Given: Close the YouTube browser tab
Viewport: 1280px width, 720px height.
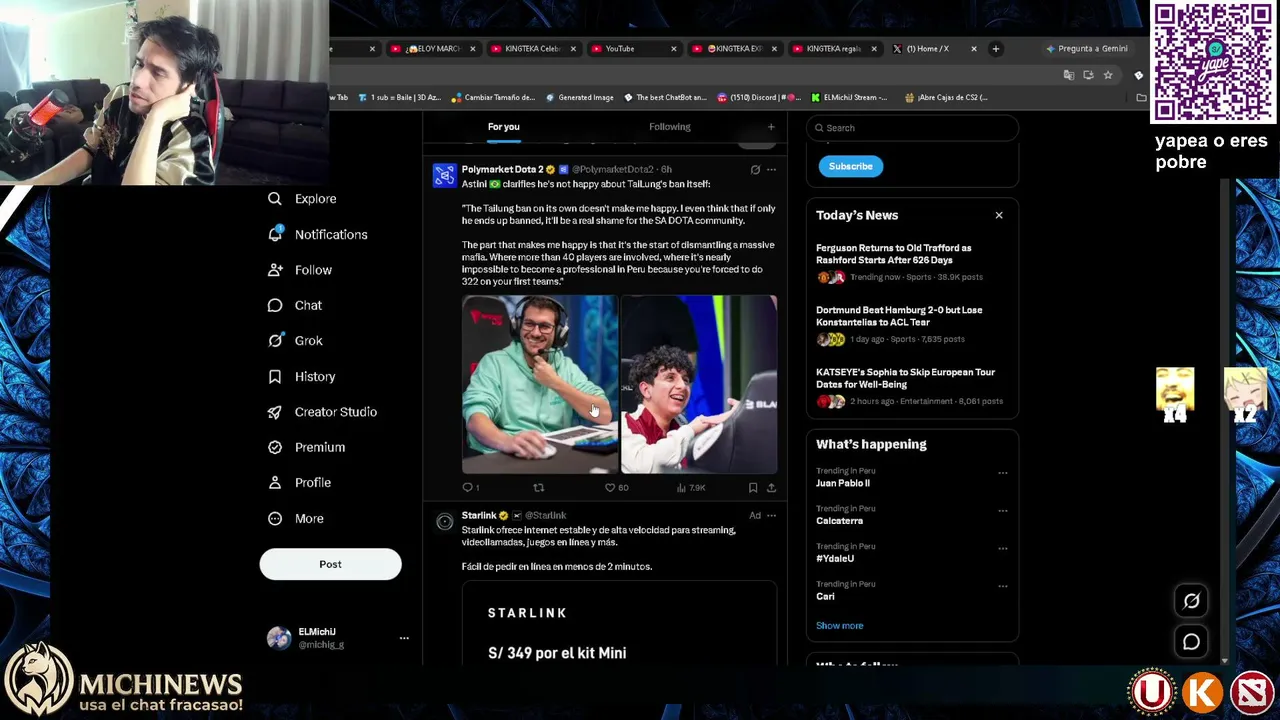Looking at the screenshot, I should [x=673, y=48].
